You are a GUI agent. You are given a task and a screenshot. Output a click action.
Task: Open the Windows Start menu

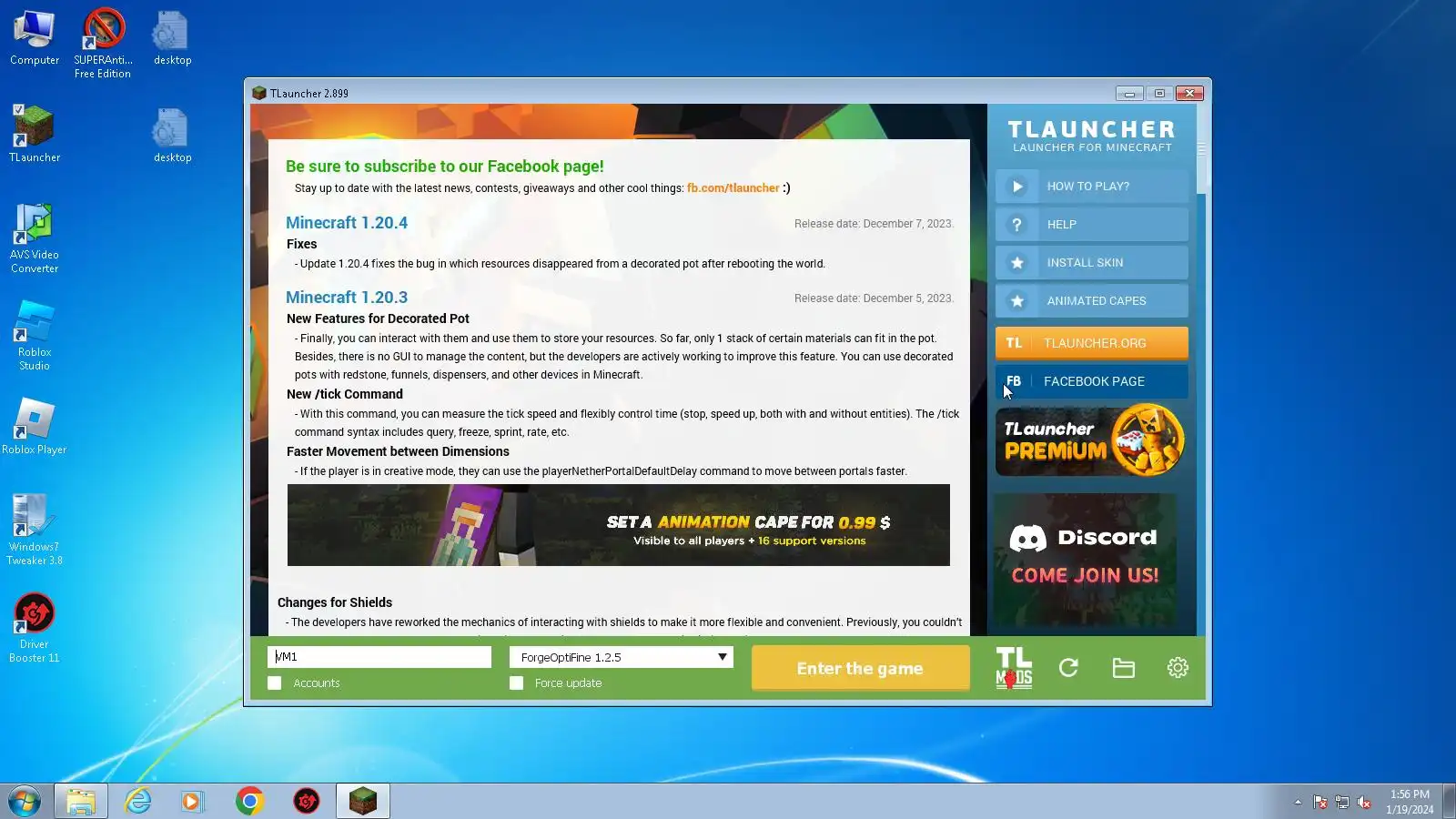(x=25, y=801)
